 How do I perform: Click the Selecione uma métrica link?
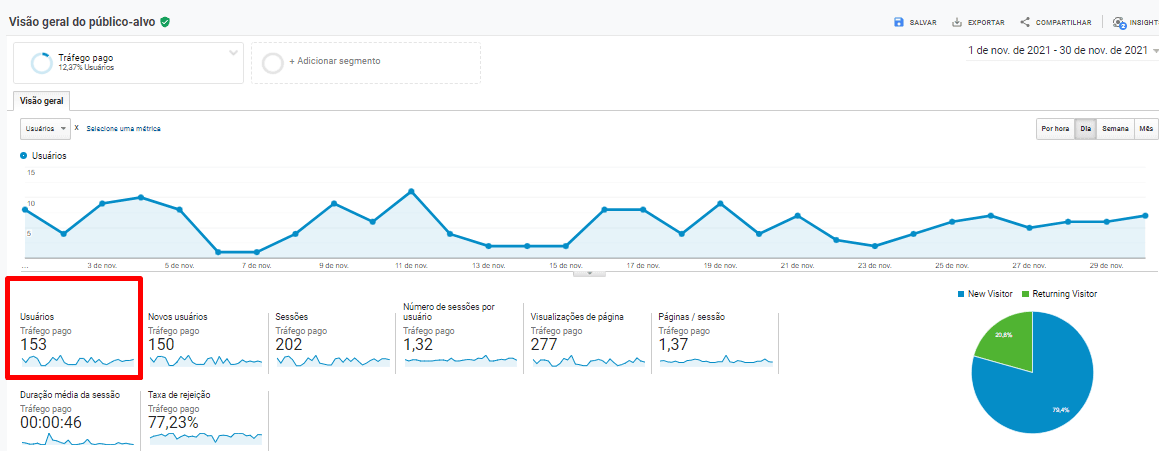123,129
